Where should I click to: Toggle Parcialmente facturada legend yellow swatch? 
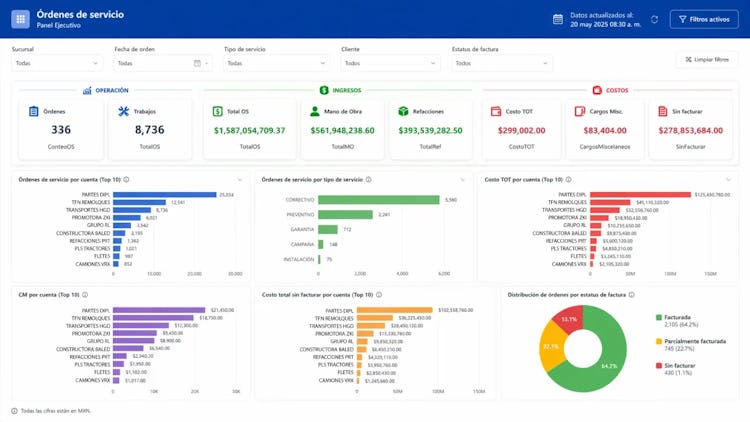tap(659, 341)
